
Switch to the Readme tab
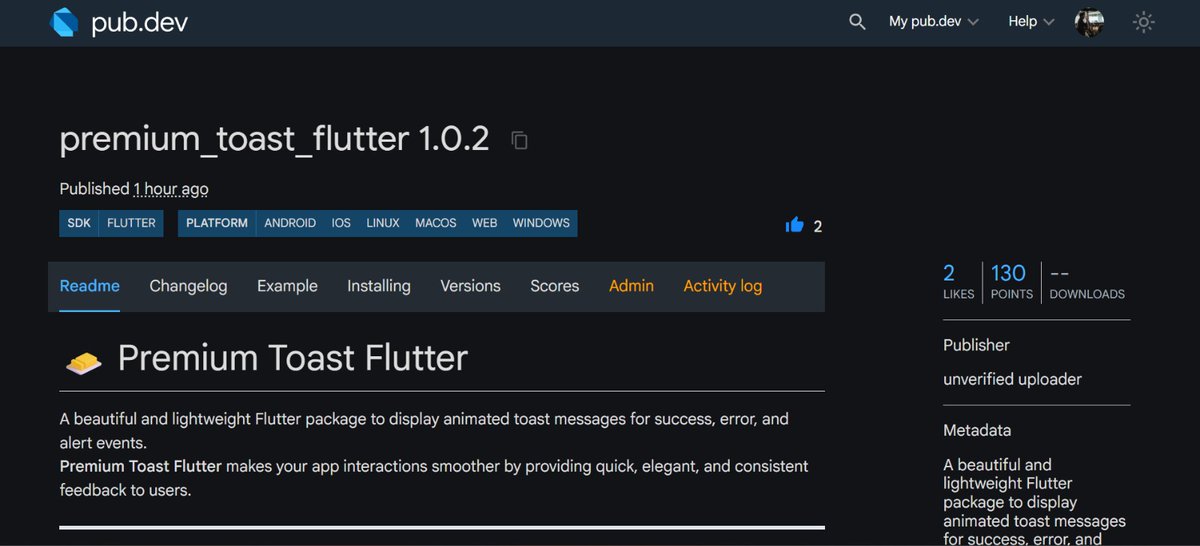point(90,286)
